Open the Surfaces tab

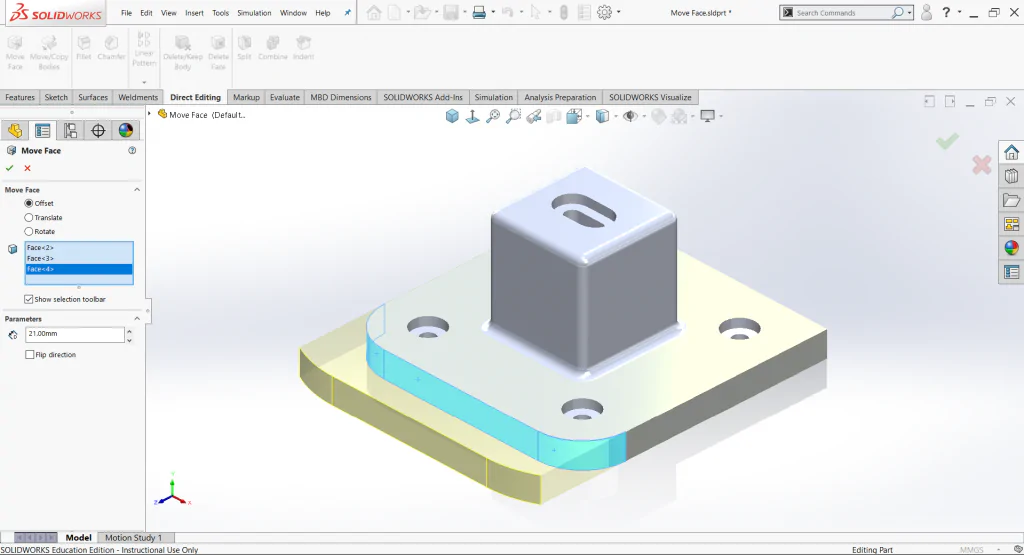(93, 97)
